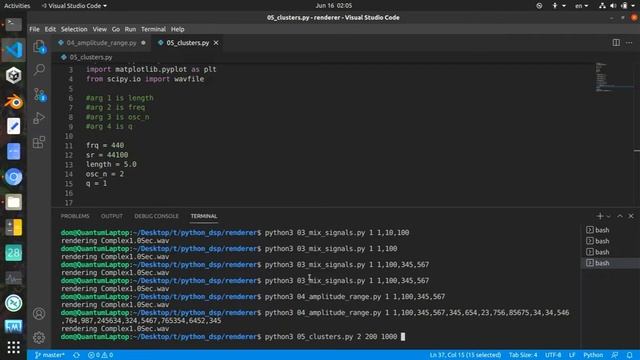
Task: Close the 05_clusters.py tab
Action: pos(216,42)
